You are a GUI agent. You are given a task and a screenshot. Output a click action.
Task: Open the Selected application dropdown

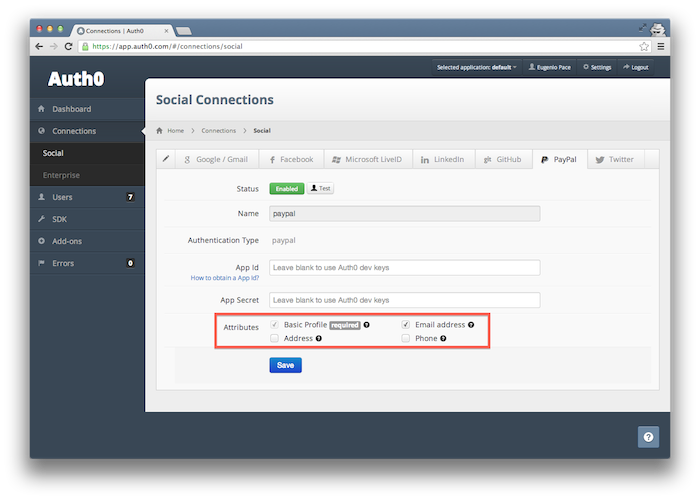tap(476, 67)
